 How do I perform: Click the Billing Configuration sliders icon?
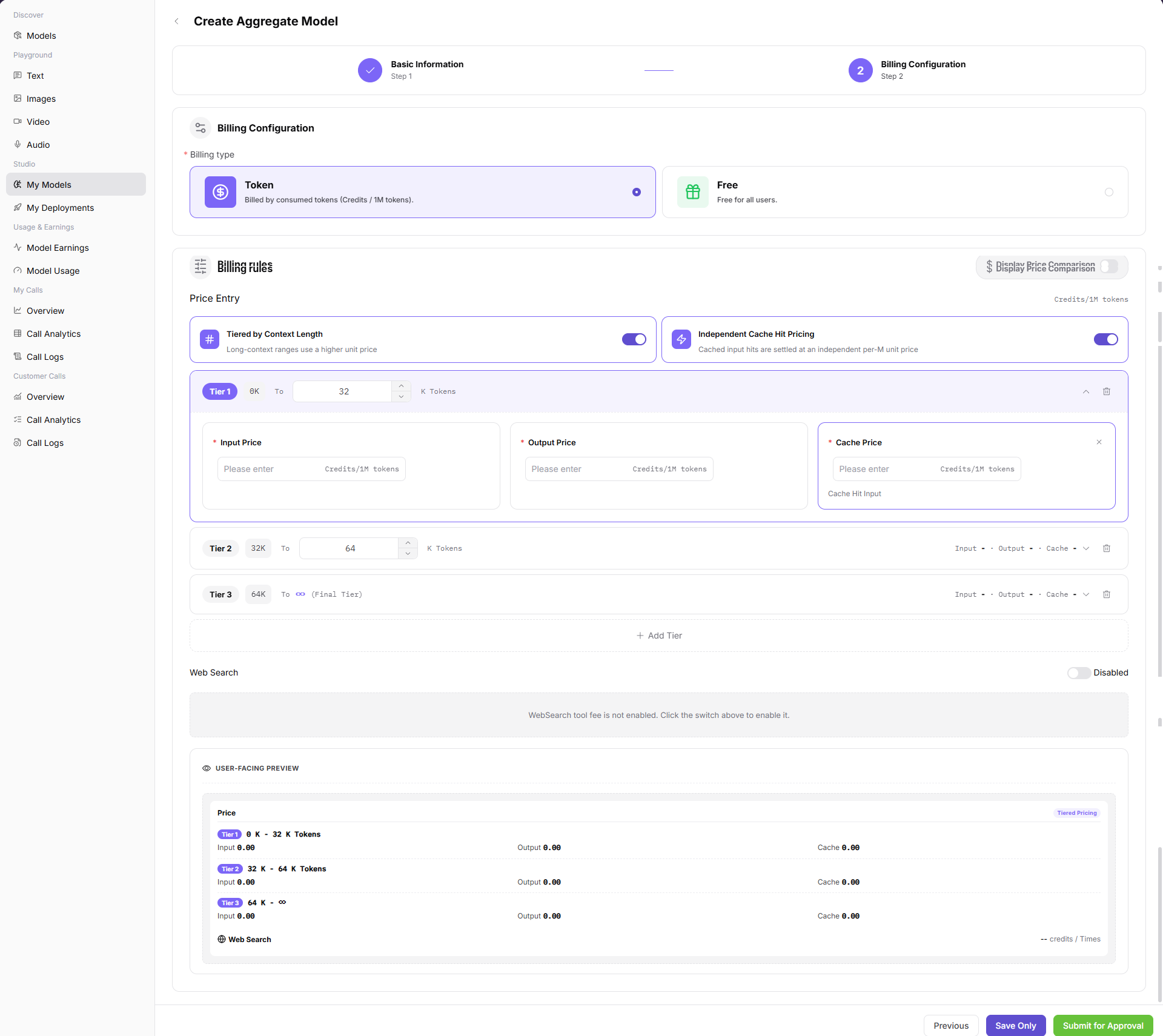coord(200,128)
